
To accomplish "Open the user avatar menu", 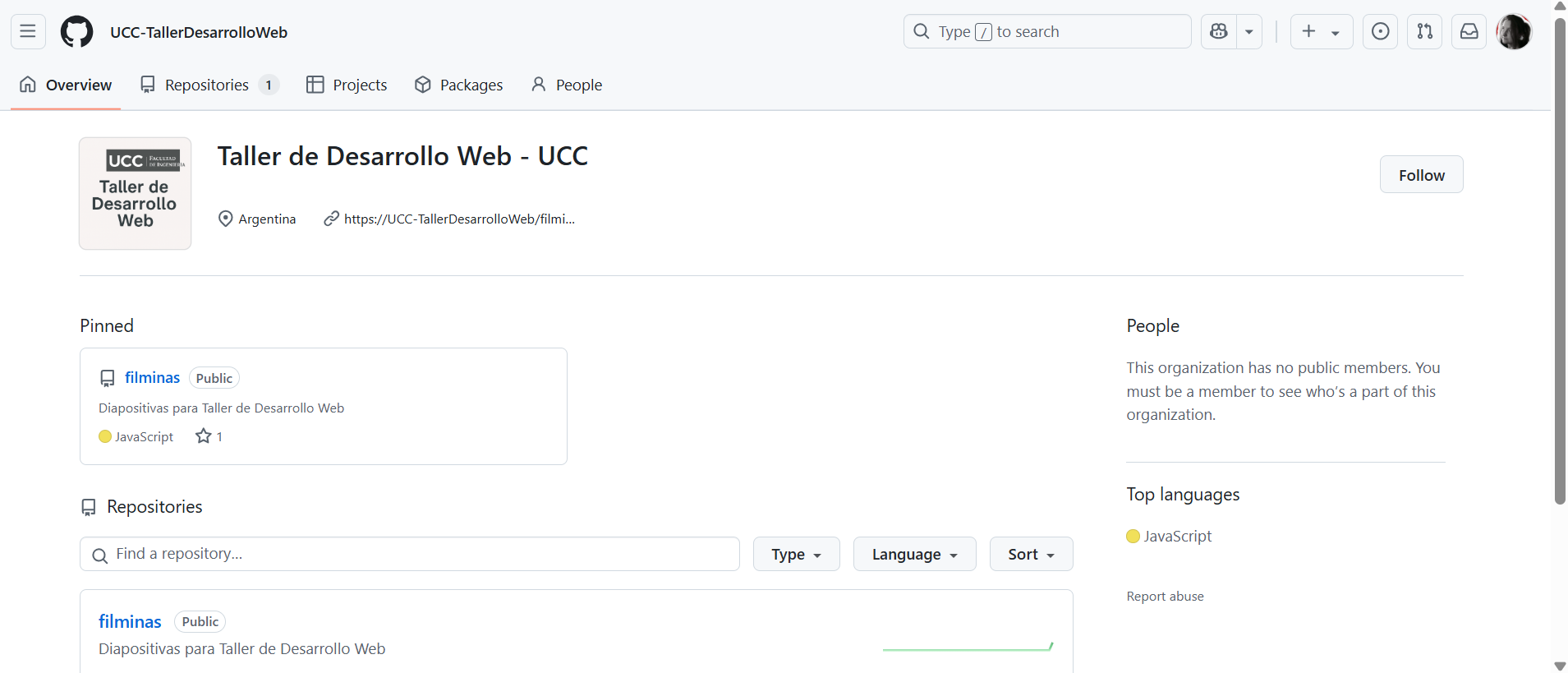I will pyautogui.click(x=1514, y=32).
